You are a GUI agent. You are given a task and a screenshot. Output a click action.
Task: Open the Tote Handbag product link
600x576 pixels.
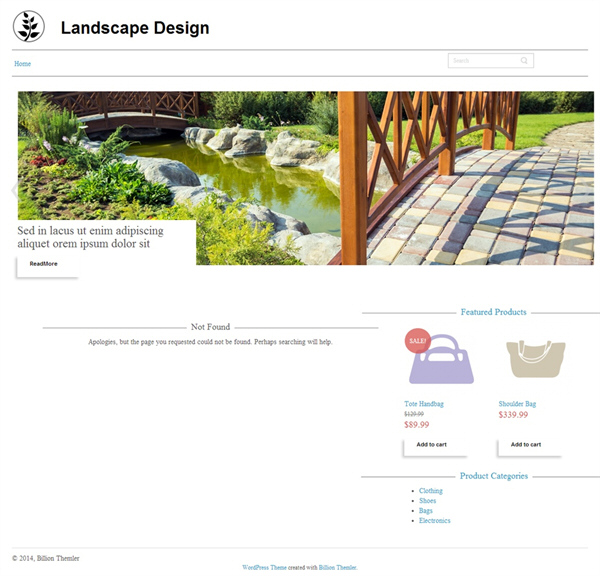click(424, 404)
